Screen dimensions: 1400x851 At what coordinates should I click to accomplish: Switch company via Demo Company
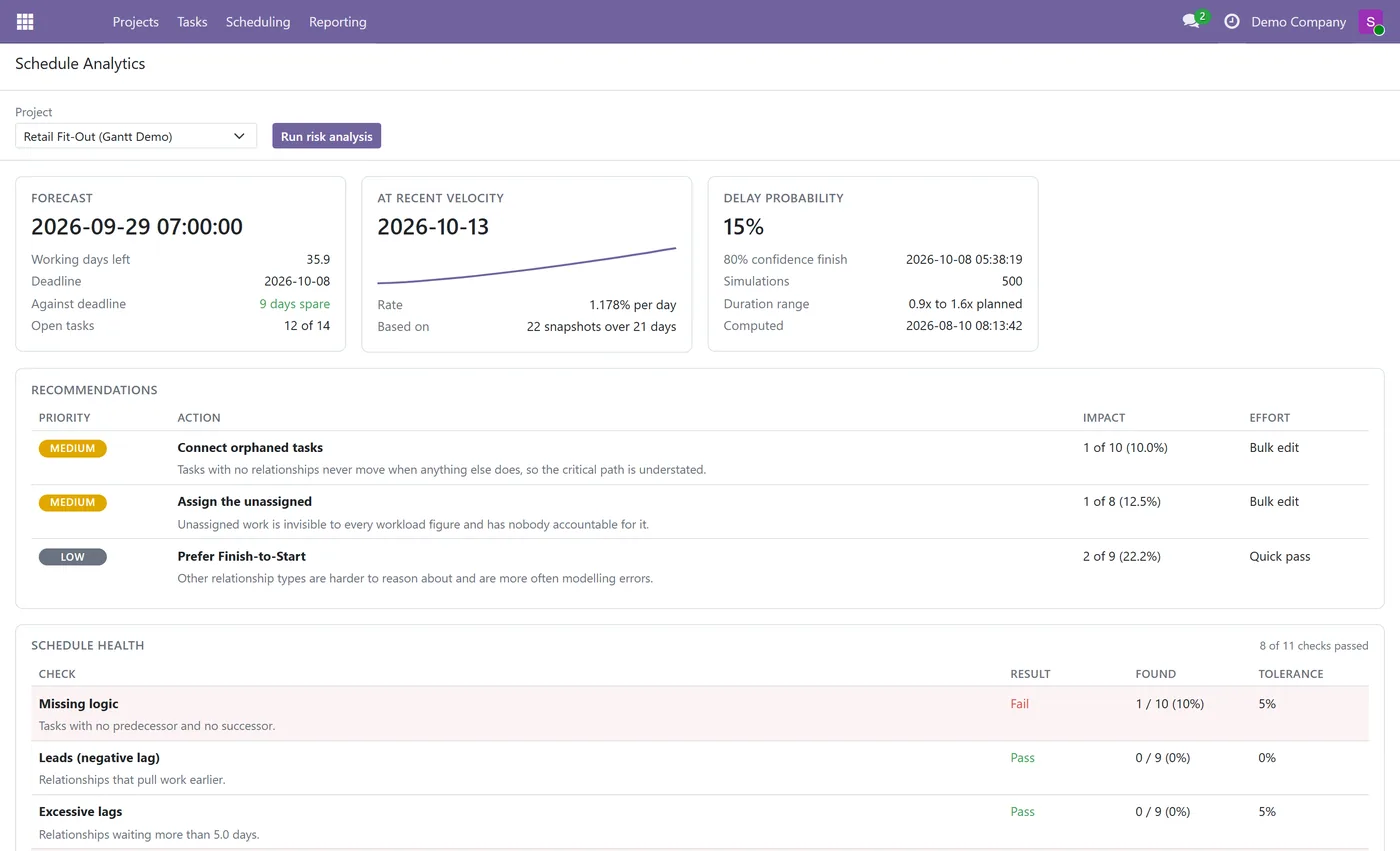pos(1298,22)
